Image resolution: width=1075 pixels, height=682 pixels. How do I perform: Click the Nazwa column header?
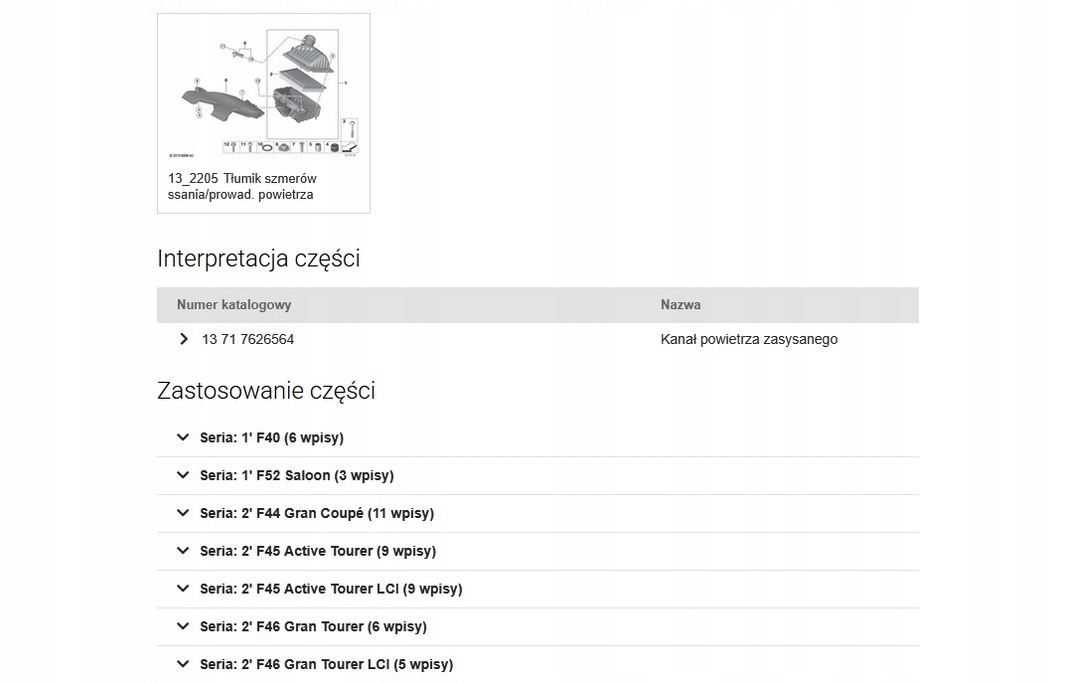pos(680,304)
